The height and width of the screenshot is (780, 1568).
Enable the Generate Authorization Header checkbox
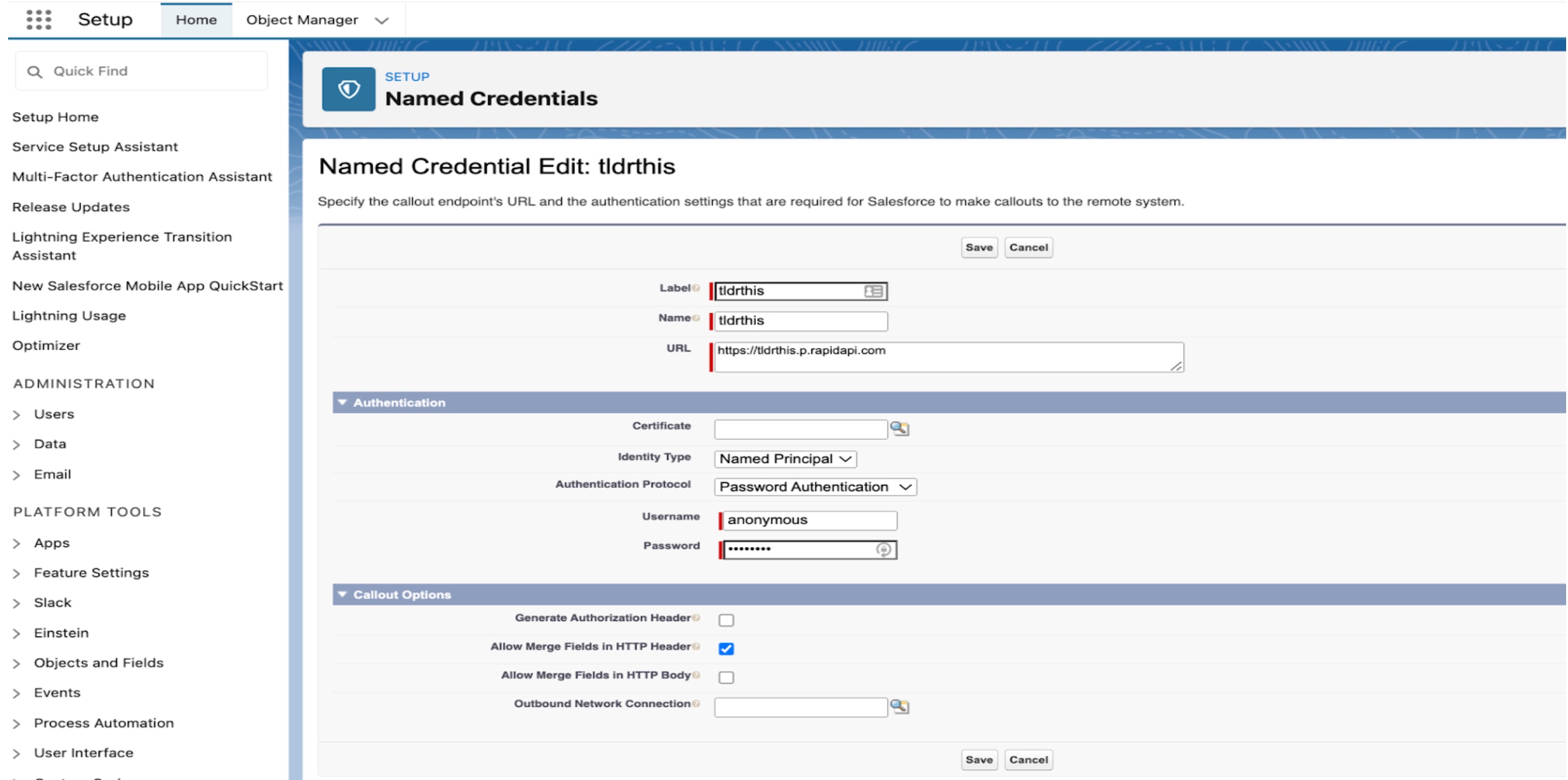pos(726,620)
